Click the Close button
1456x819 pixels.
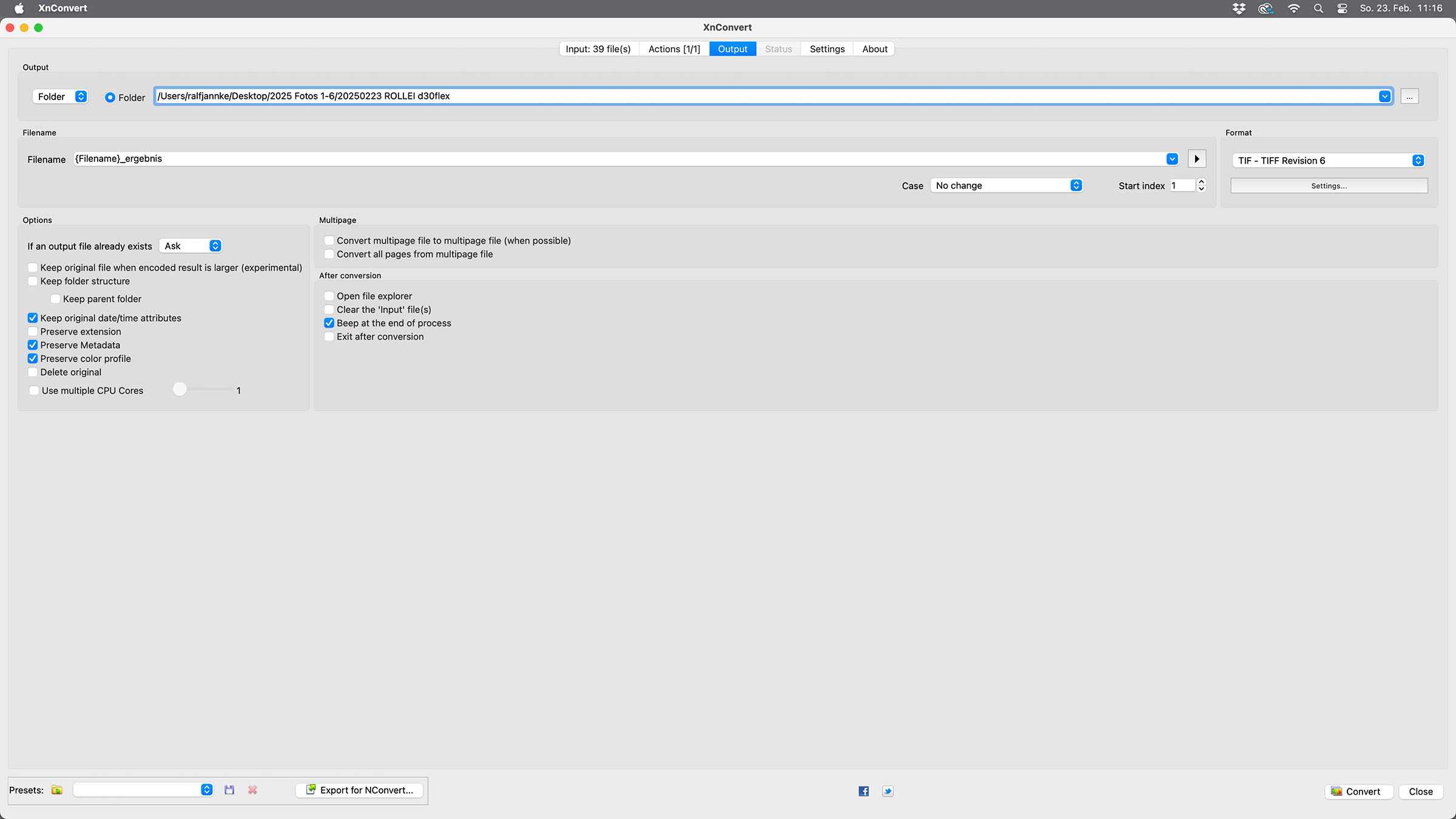coord(1421,792)
